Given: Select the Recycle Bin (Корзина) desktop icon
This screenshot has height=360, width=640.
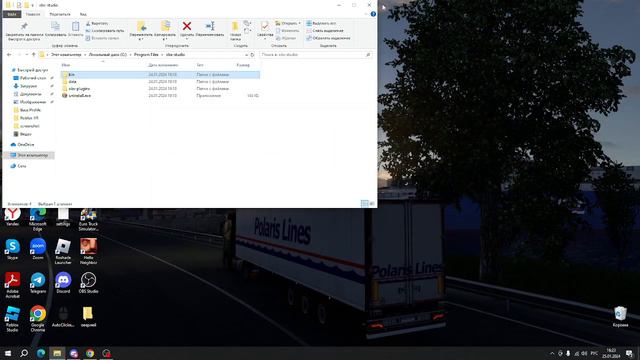Looking at the screenshot, I should [x=620, y=317].
